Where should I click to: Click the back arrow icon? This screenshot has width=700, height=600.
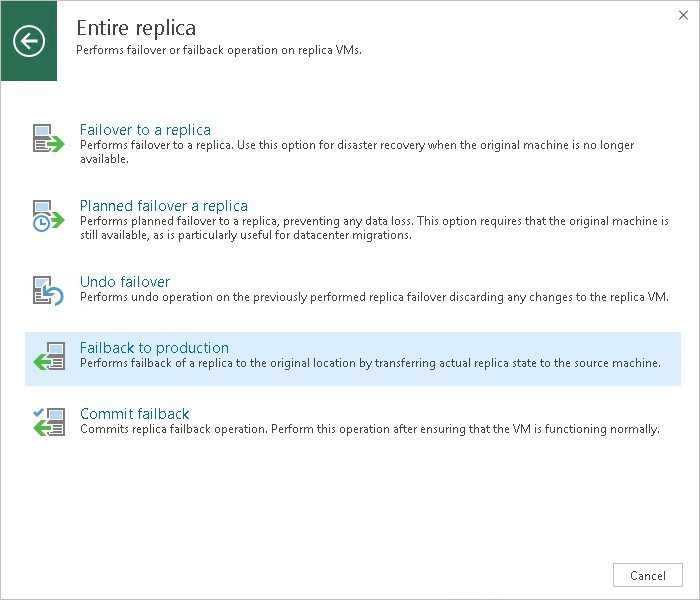pos(29,41)
